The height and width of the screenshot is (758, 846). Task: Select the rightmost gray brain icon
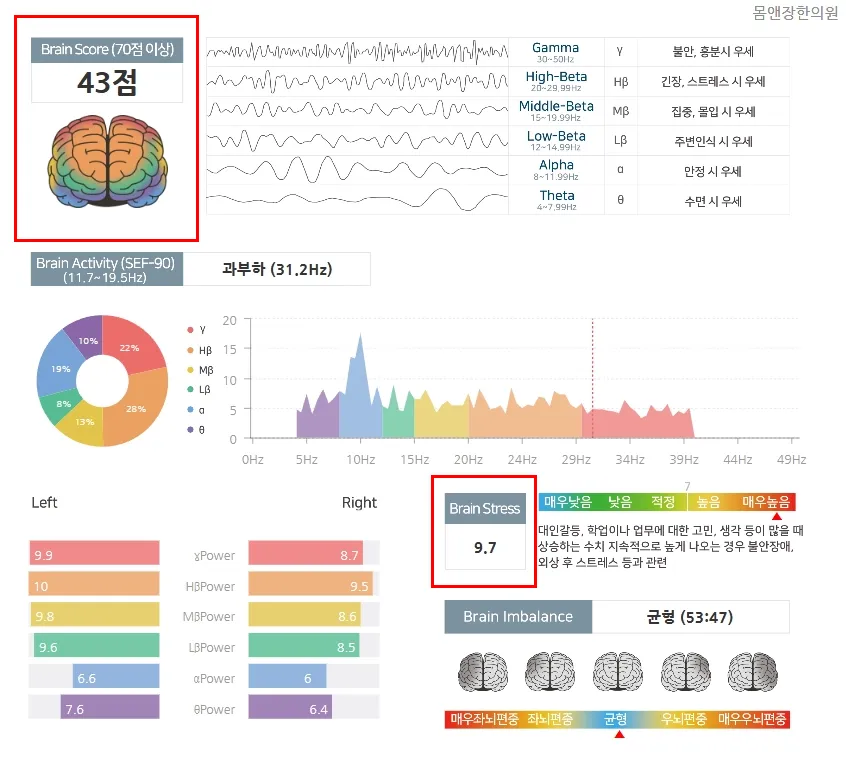pyautogui.click(x=753, y=672)
